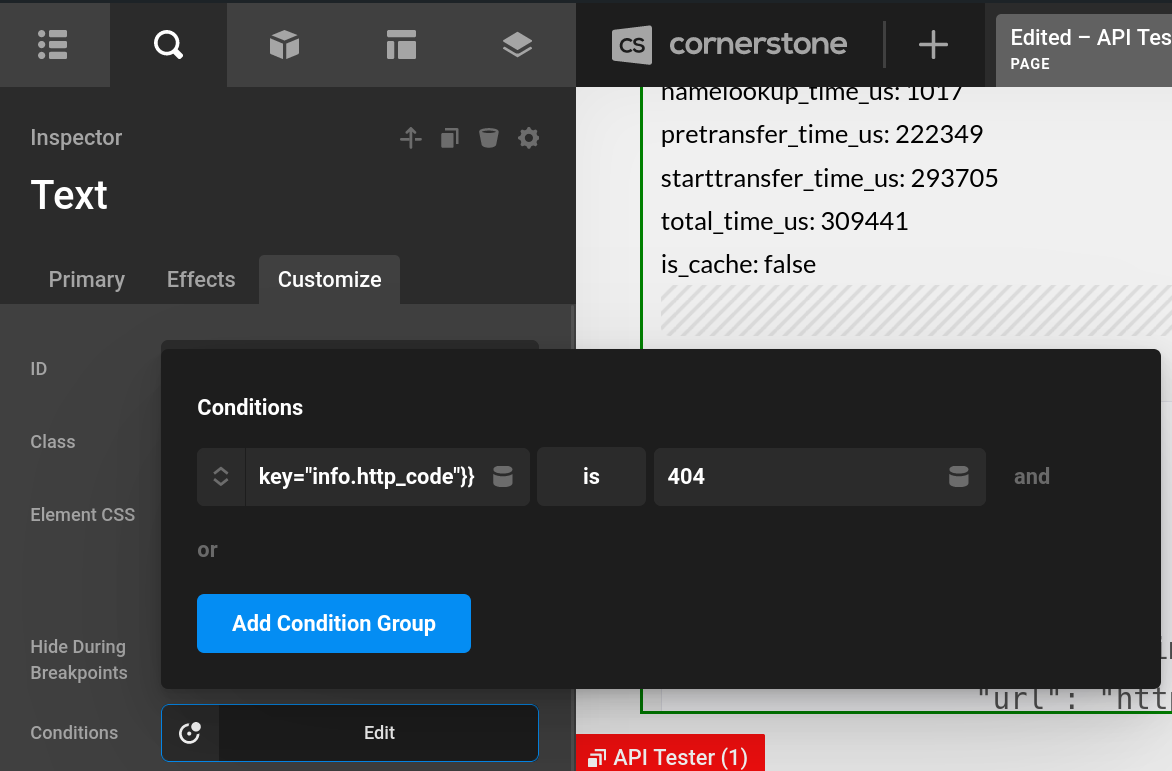Click Add Condition Group

[x=333, y=623]
